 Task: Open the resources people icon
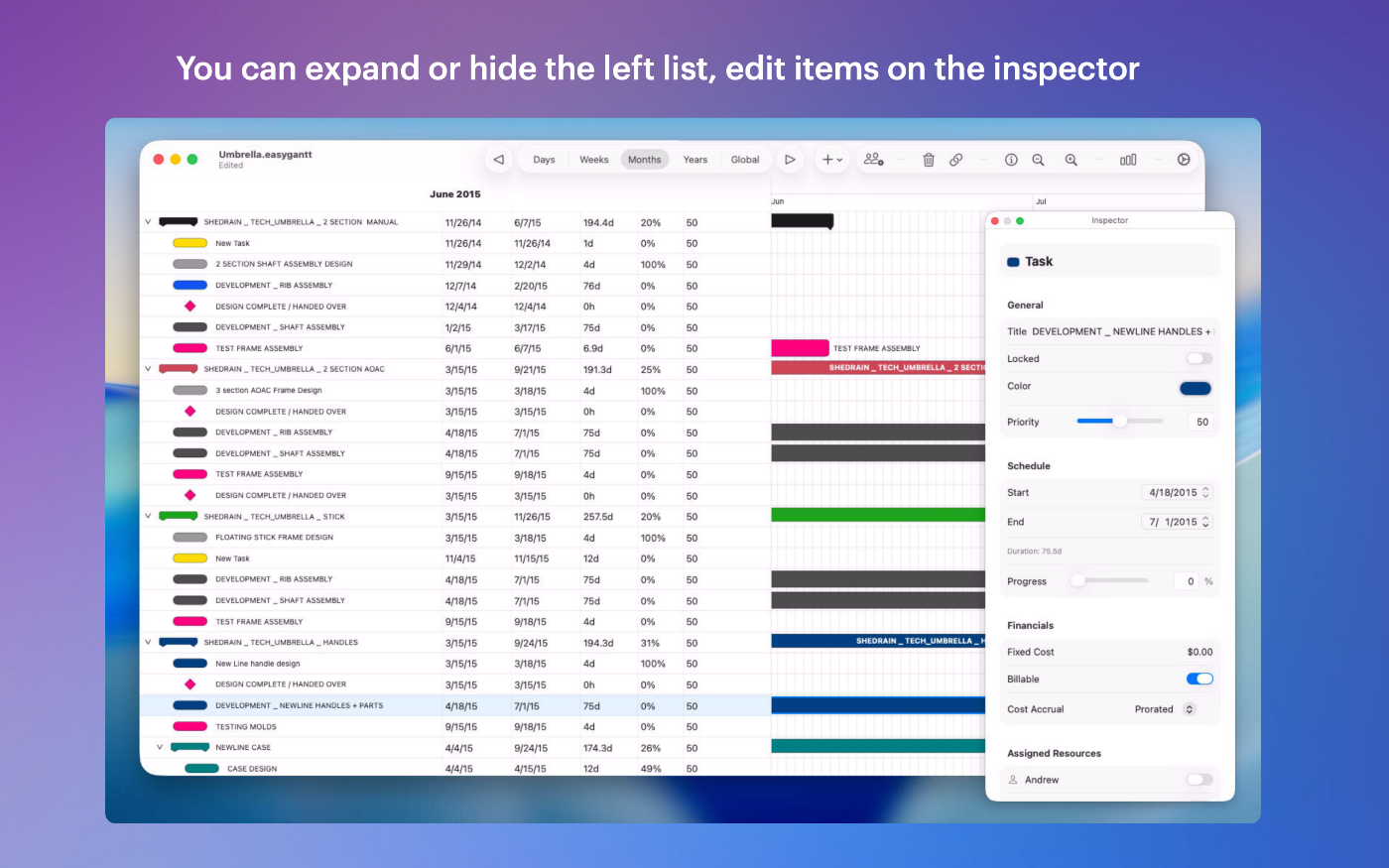tap(873, 160)
